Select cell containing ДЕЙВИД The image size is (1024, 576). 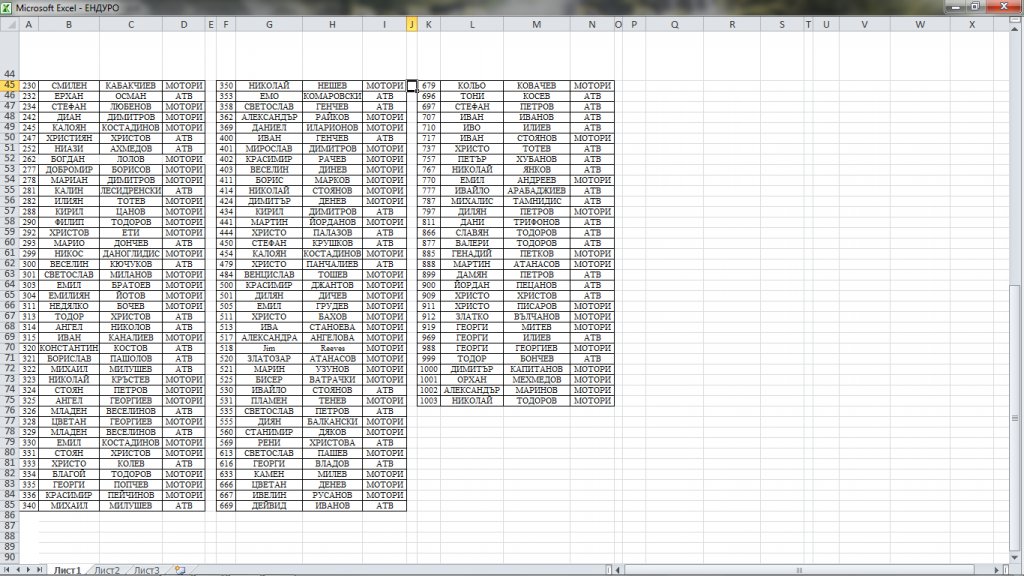coord(269,505)
